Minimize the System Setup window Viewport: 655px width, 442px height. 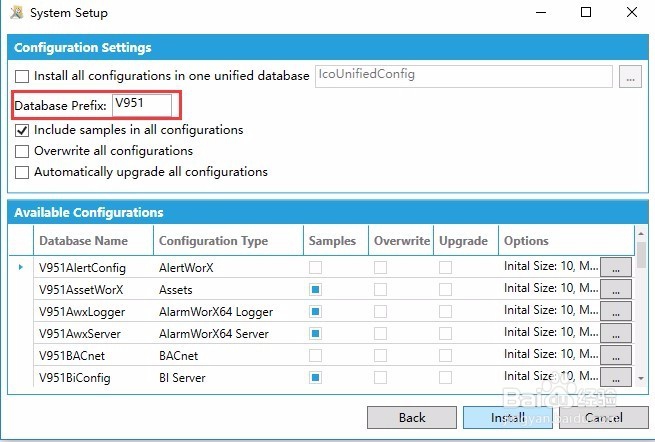pos(541,12)
